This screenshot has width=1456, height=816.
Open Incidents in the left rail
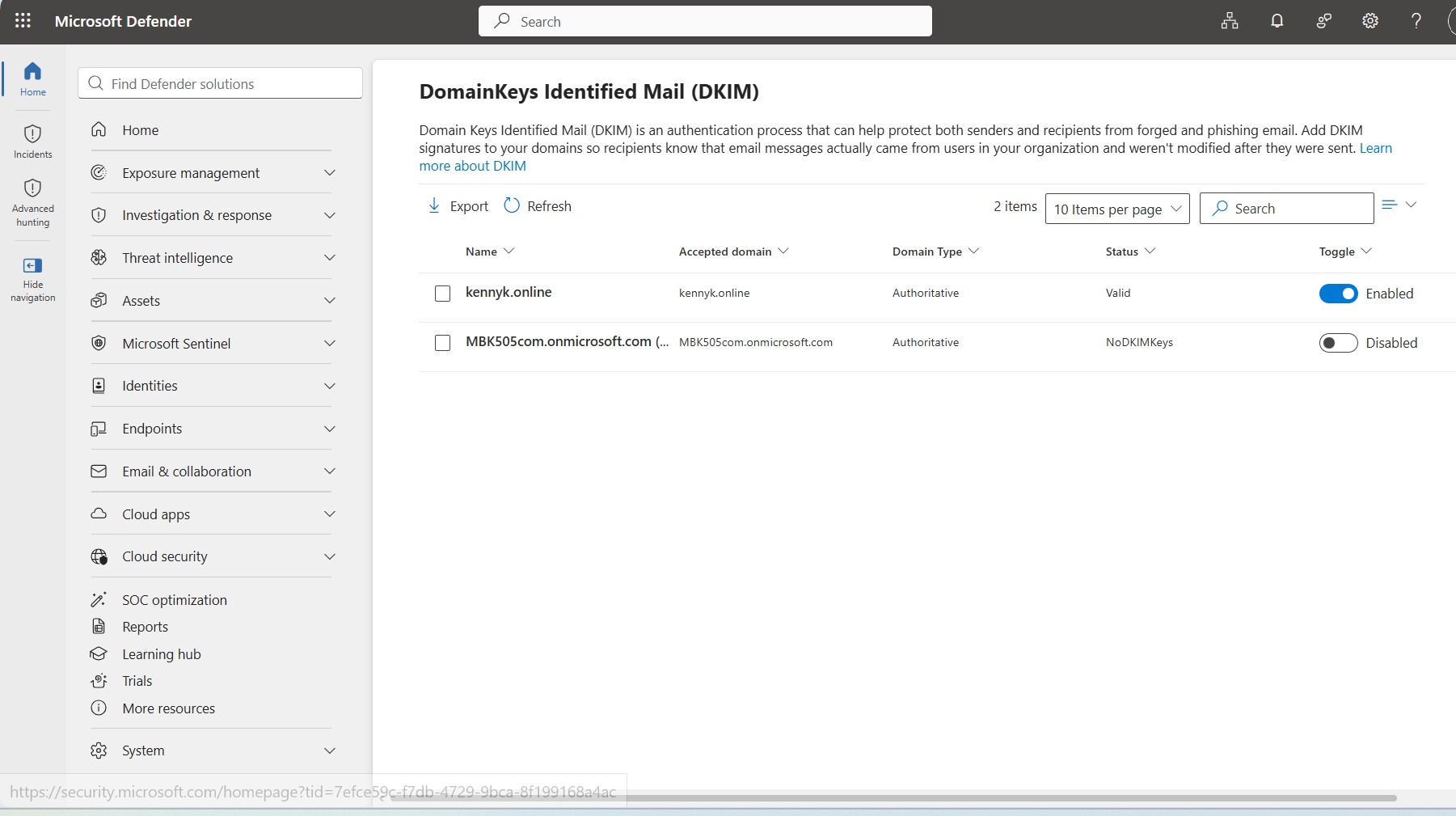pyautogui.click(x=33, y=142)
